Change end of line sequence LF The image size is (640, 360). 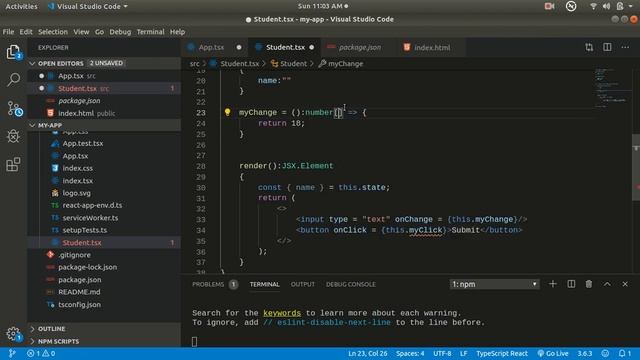(x=464, y=353)
